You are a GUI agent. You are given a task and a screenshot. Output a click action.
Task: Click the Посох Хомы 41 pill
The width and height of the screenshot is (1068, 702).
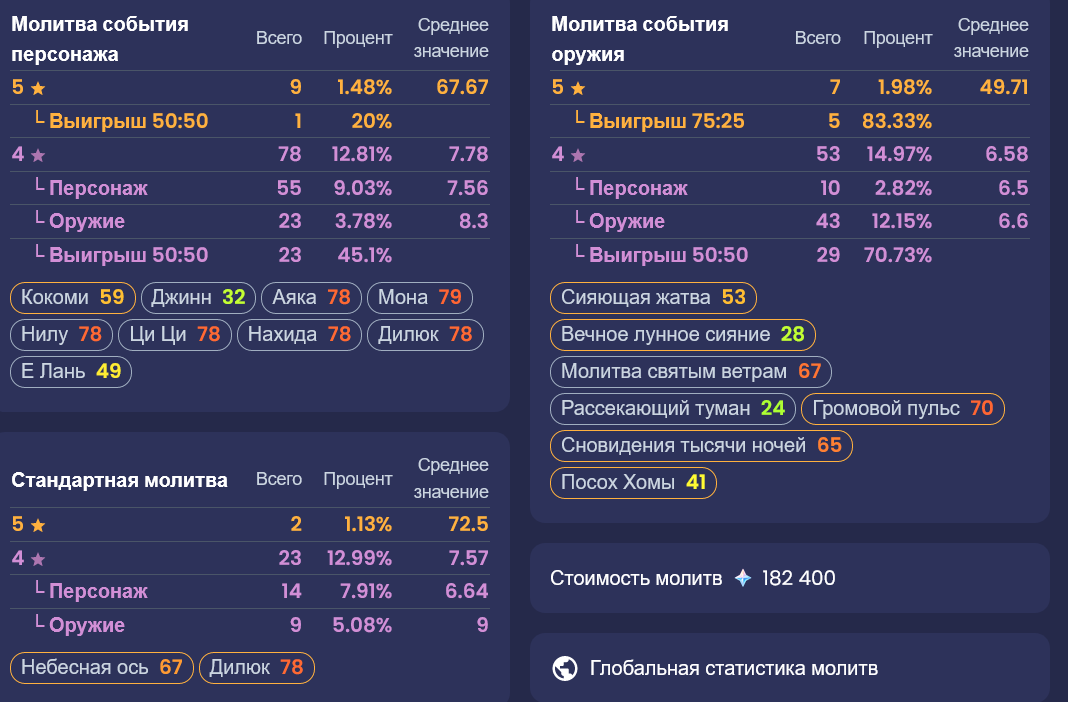[x=633, y=483]
